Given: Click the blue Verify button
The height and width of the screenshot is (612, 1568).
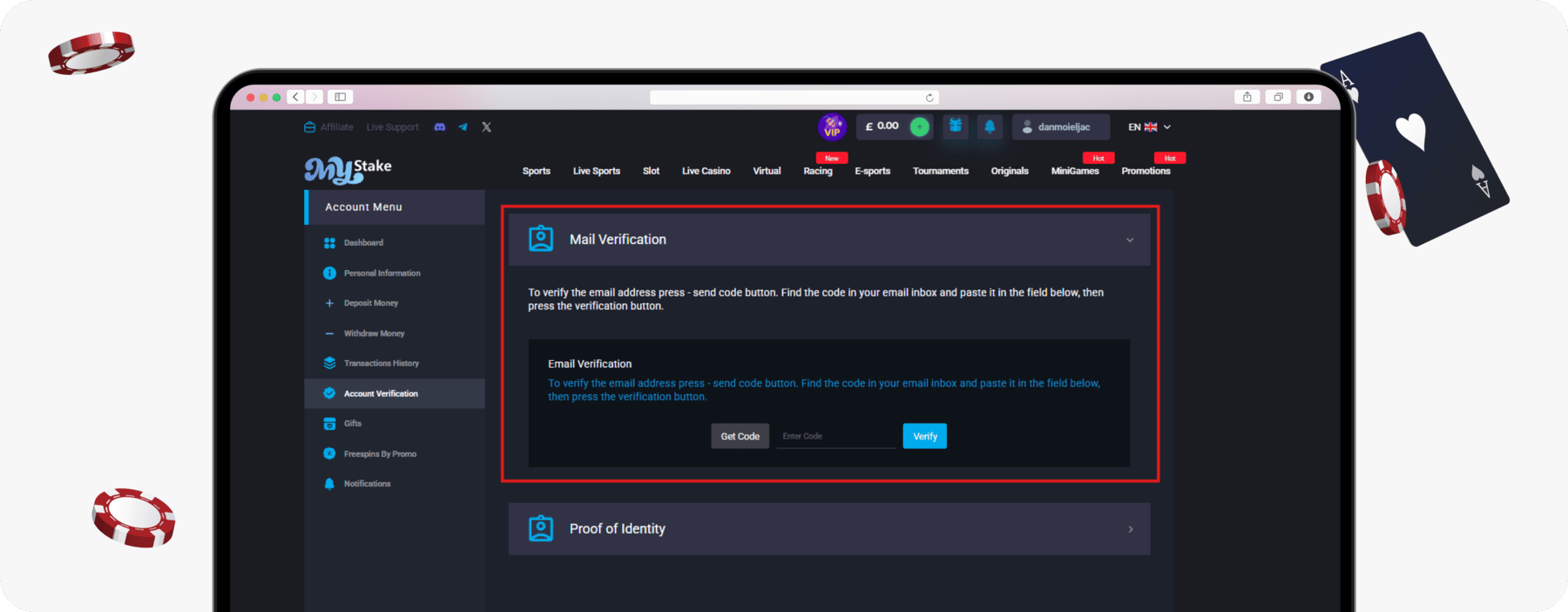Looking at the screenshot, I should pyautogui.click(x=925, y=436).
